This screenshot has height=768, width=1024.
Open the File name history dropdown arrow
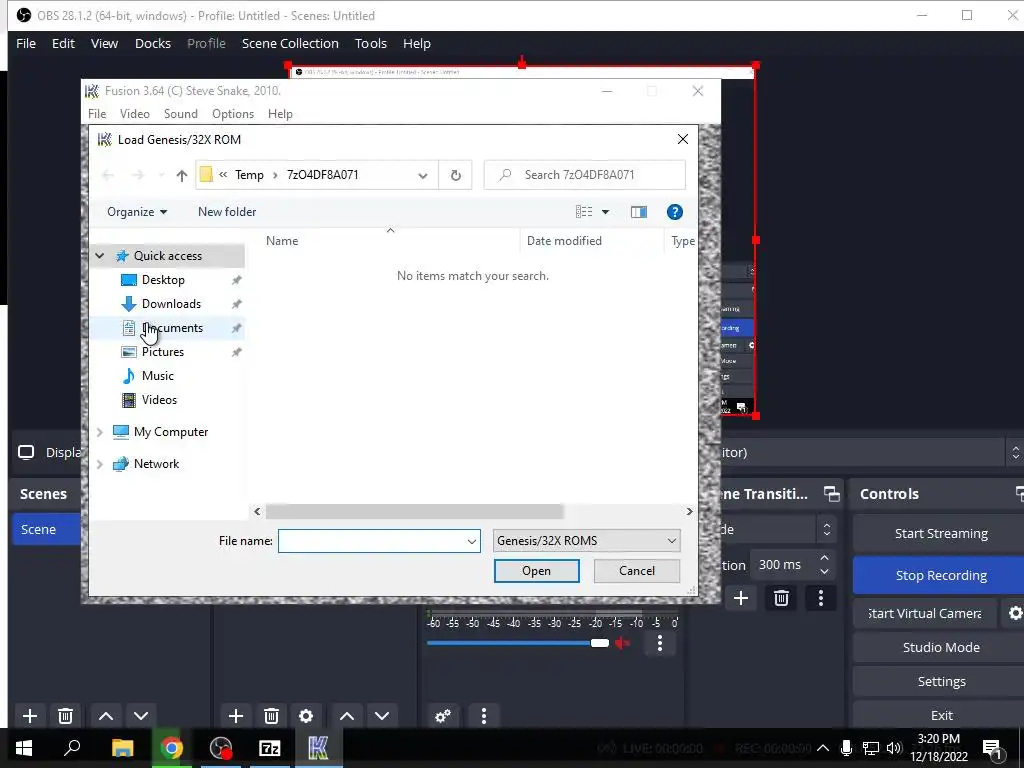click(472, 541)
